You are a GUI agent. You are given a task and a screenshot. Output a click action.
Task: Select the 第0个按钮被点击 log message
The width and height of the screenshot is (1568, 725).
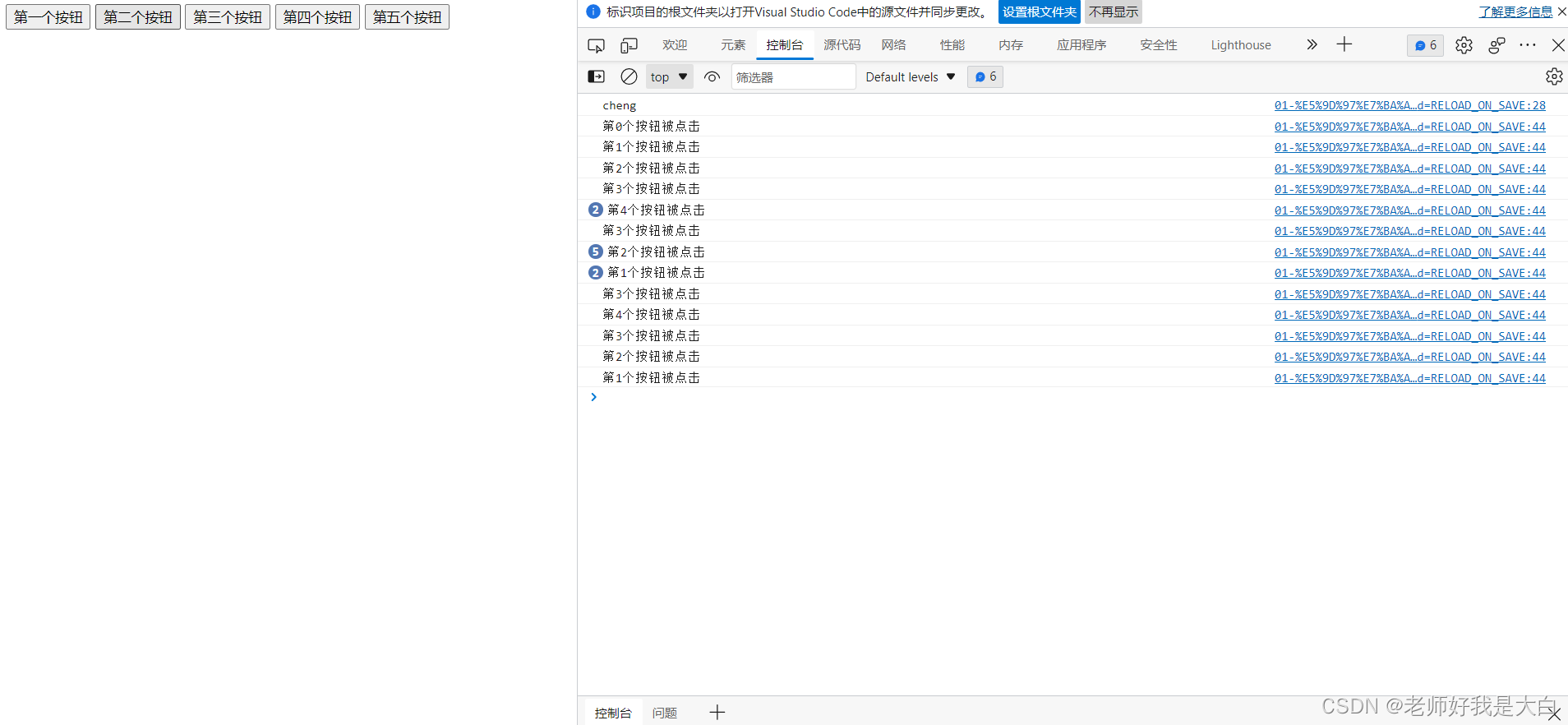point(651,126)
